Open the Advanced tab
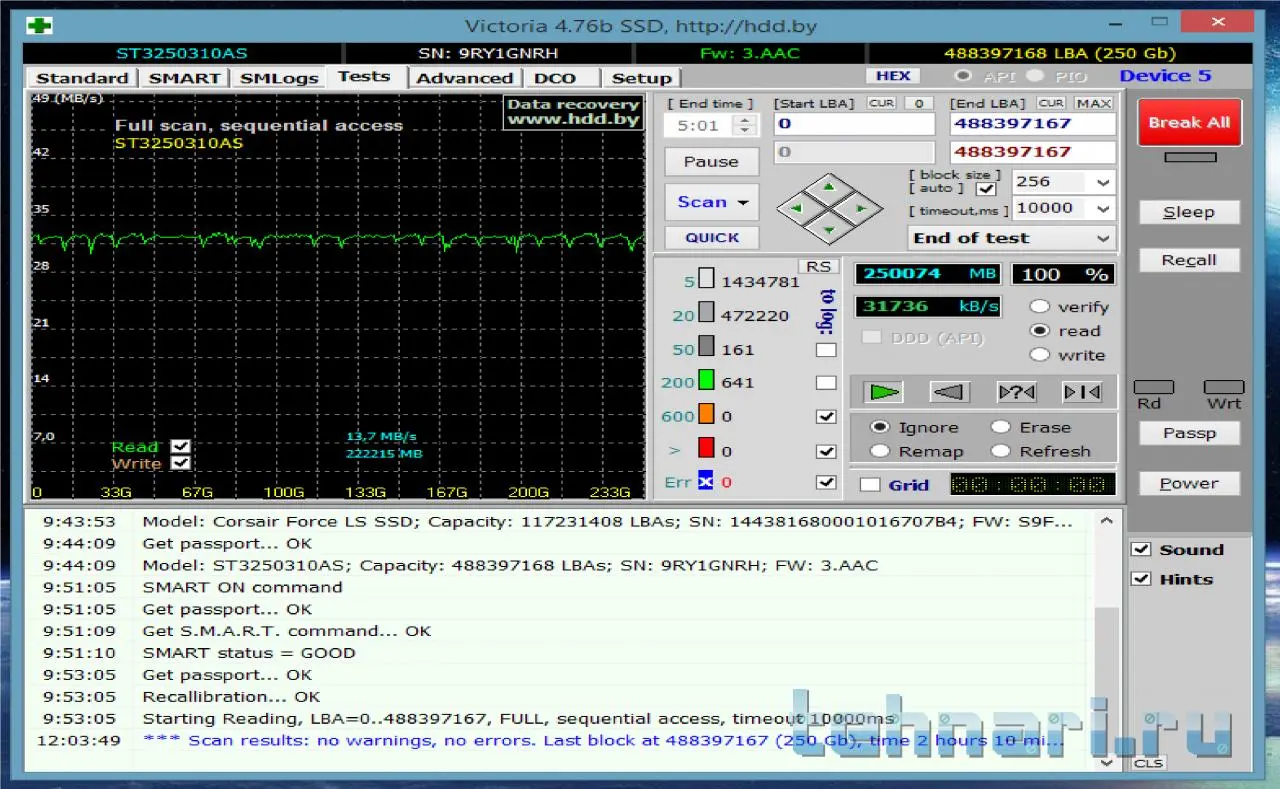This screenshot has height=789, width=1280. [x=464, y=78]
